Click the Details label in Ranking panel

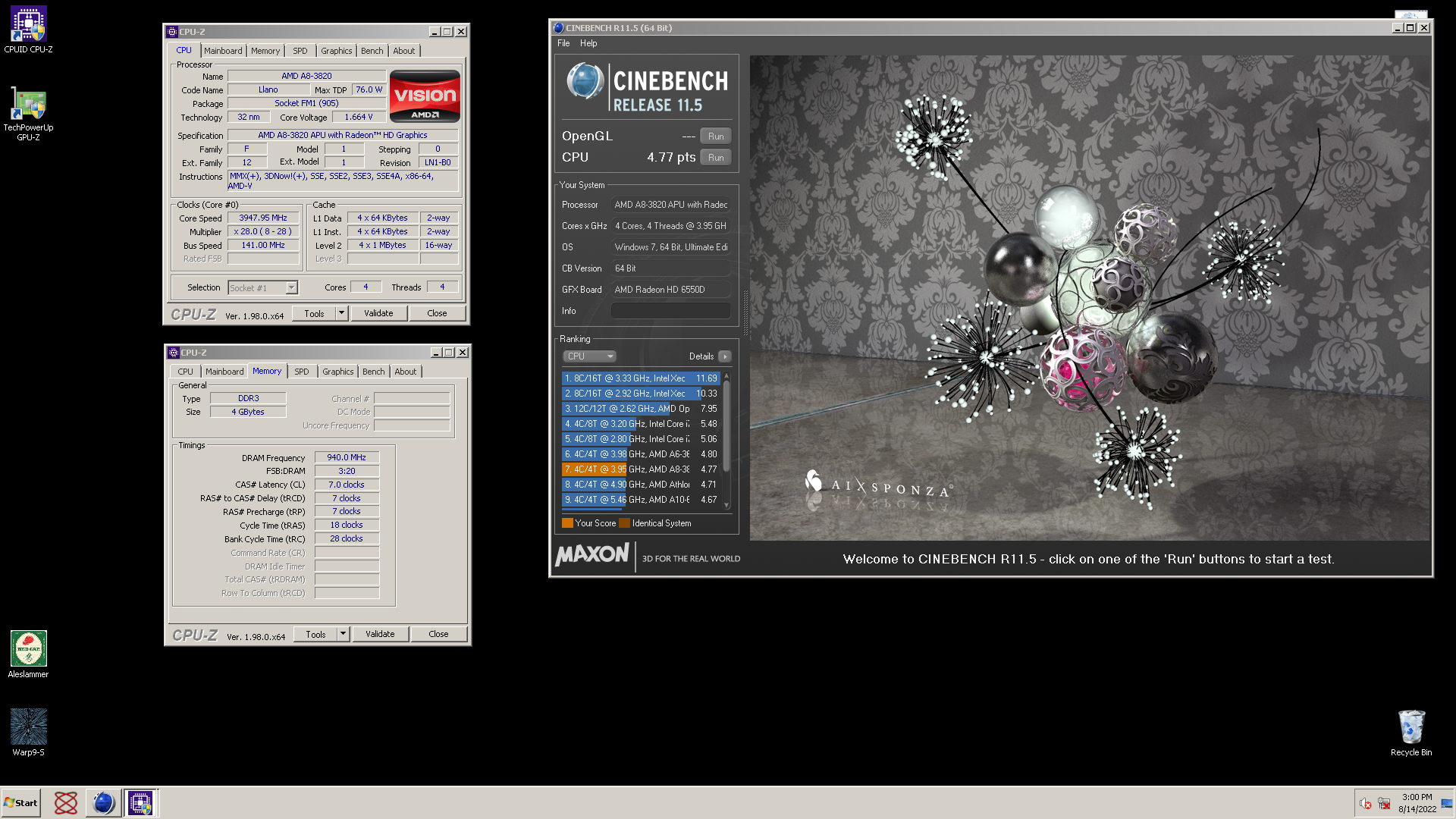tap(701, 356)
